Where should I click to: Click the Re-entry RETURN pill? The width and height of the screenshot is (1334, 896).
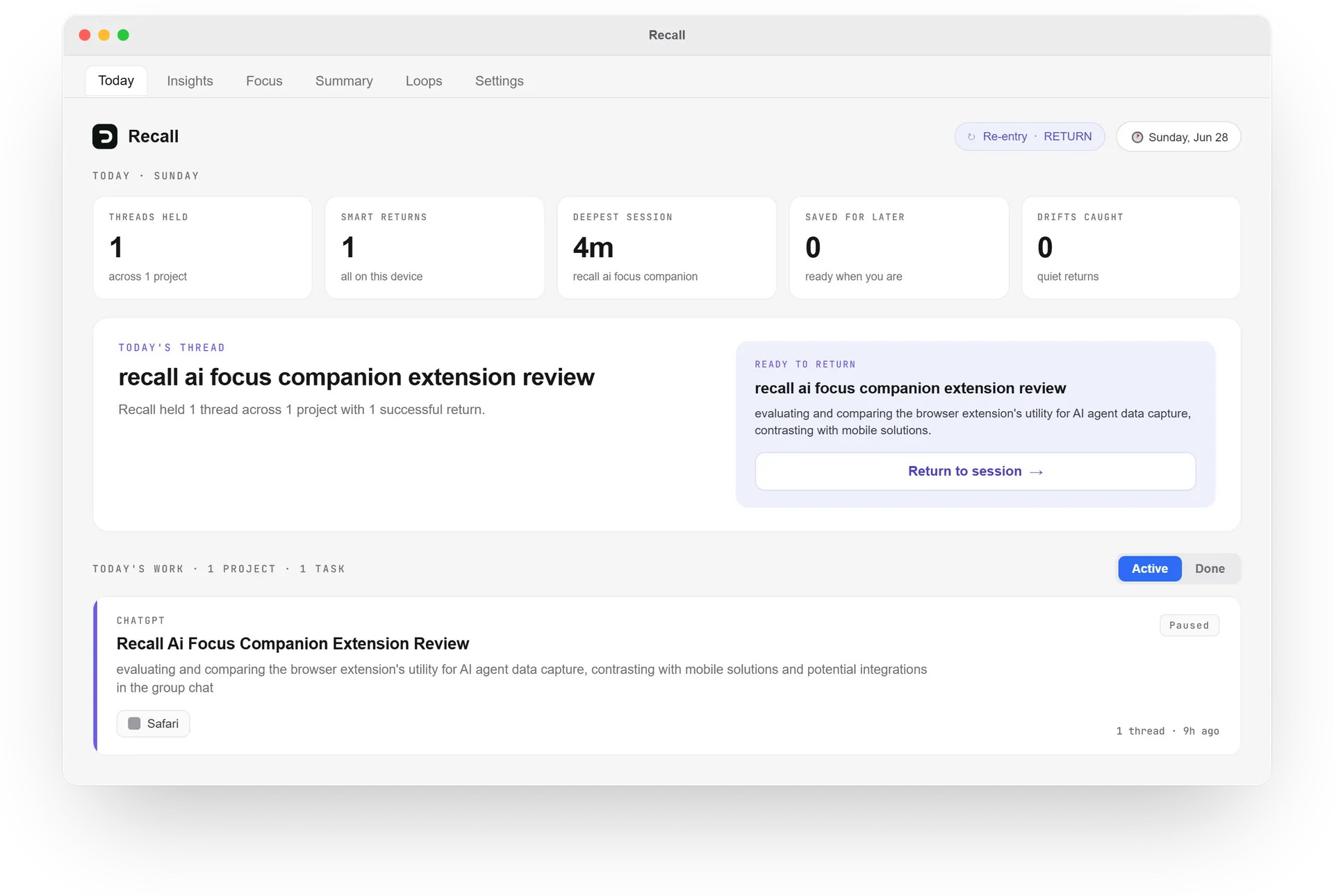pos(1029,137)
